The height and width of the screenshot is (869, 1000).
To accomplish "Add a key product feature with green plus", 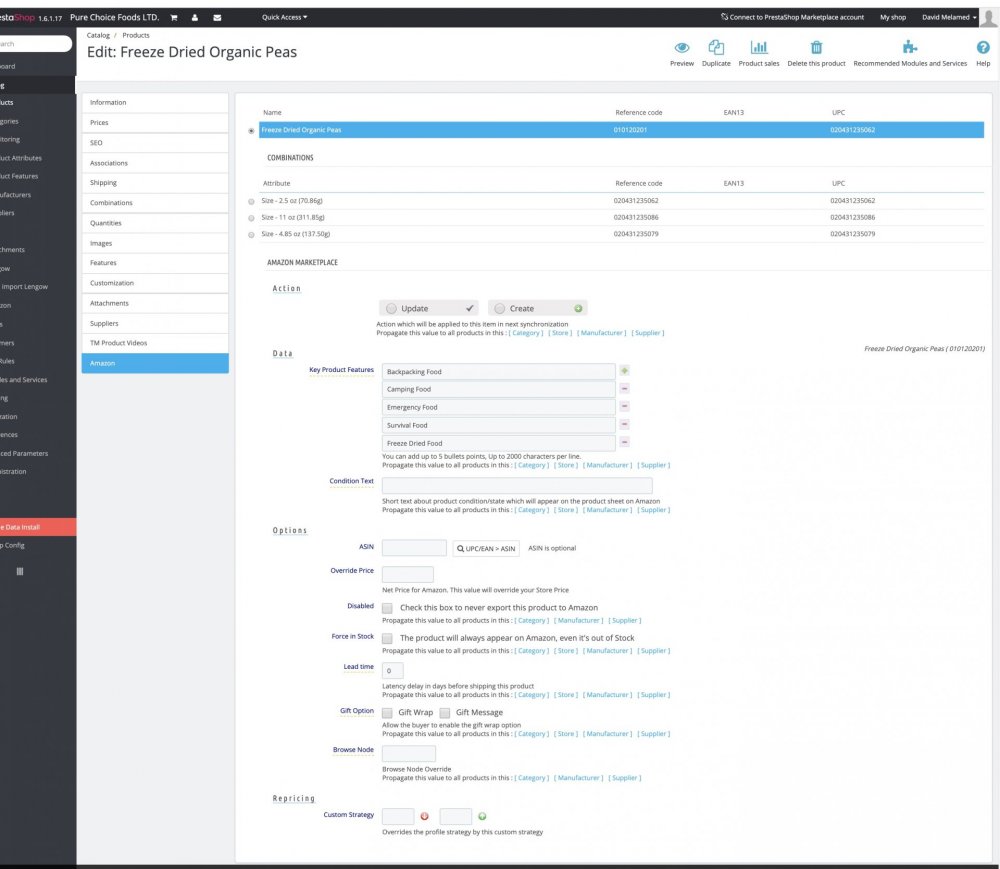I will point(624,370).
